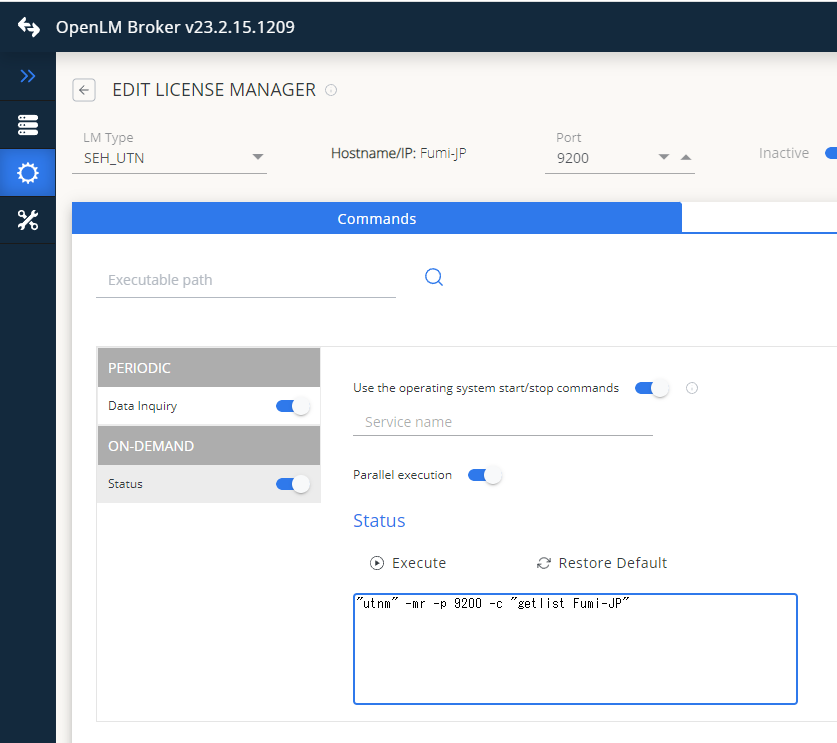
Task: Click Restore Default button
Action: point(602,563)
